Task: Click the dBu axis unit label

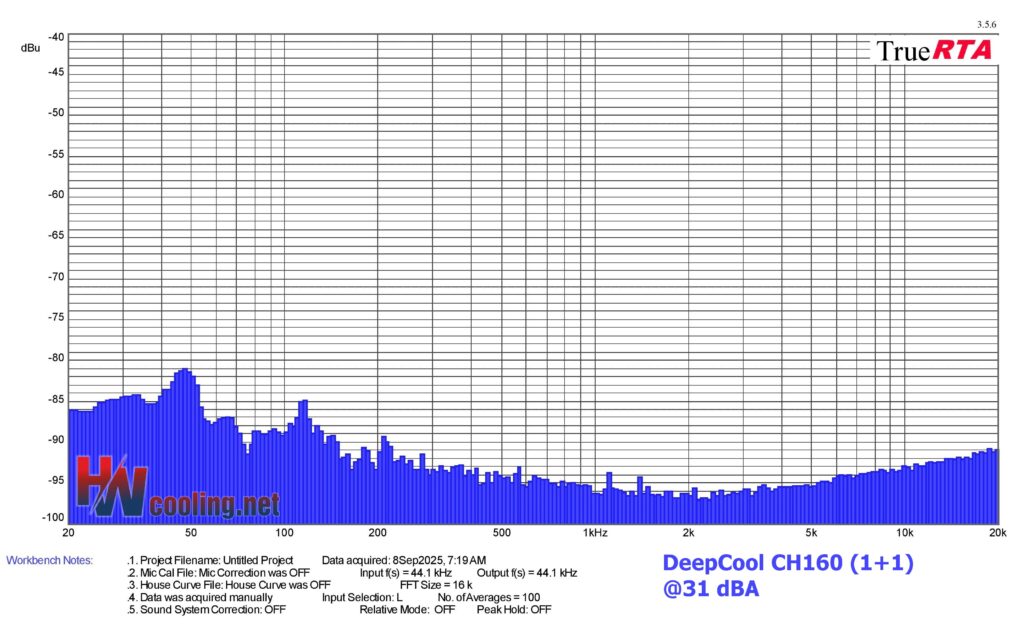Action: pyautogui.click(x=30, y=47)
